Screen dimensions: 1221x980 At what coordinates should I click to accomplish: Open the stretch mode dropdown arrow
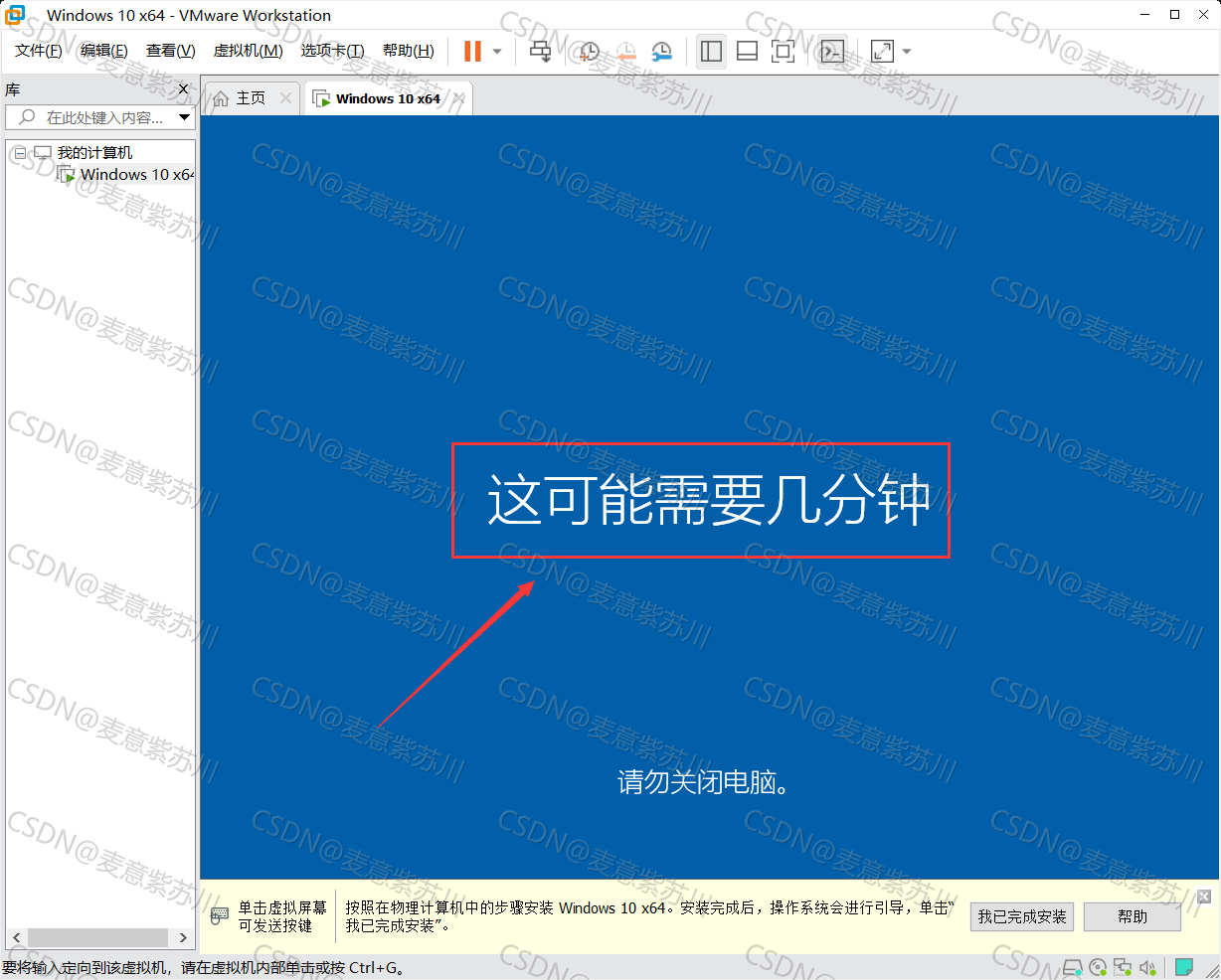[x=906, y=52]
